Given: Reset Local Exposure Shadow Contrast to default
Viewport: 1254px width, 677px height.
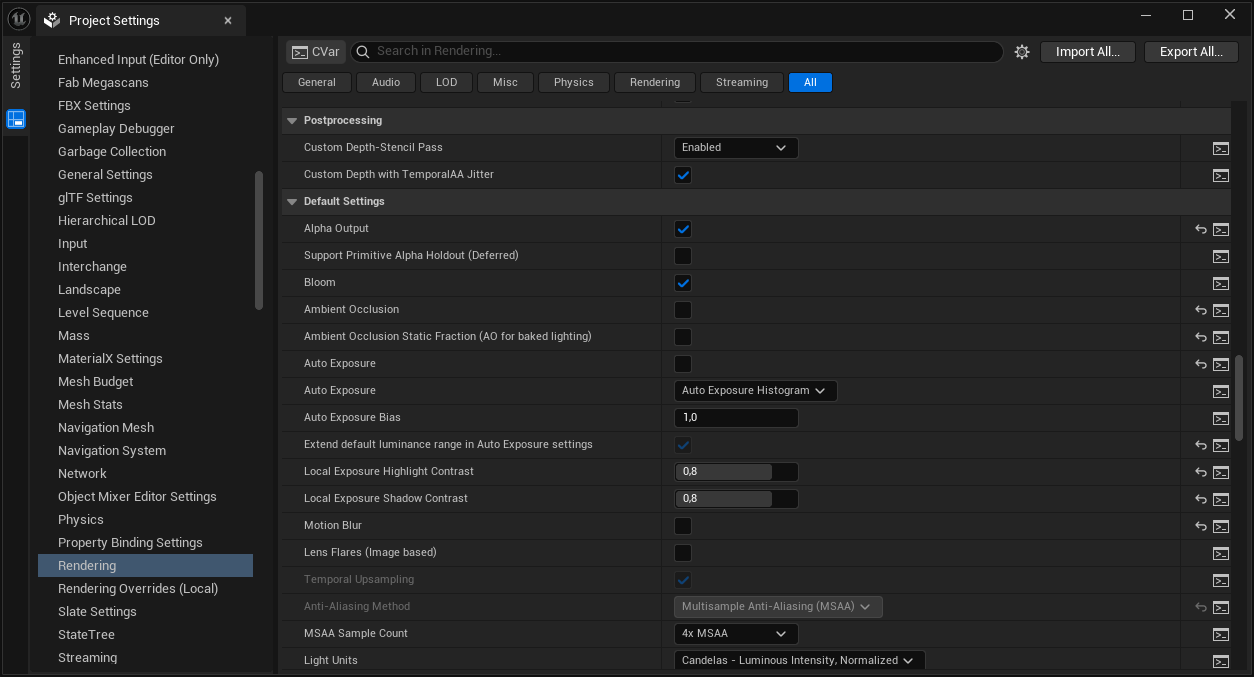Looking at the screenshot, I should [1201, 499].
